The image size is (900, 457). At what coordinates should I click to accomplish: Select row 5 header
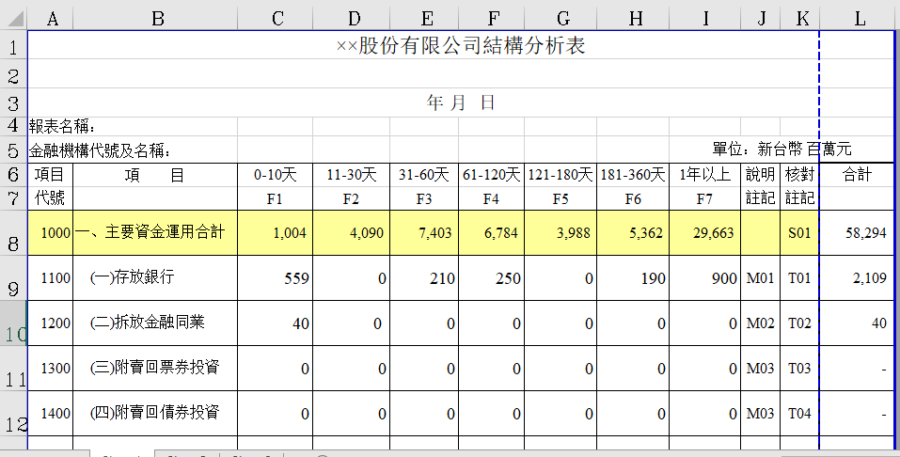[13, 150]
